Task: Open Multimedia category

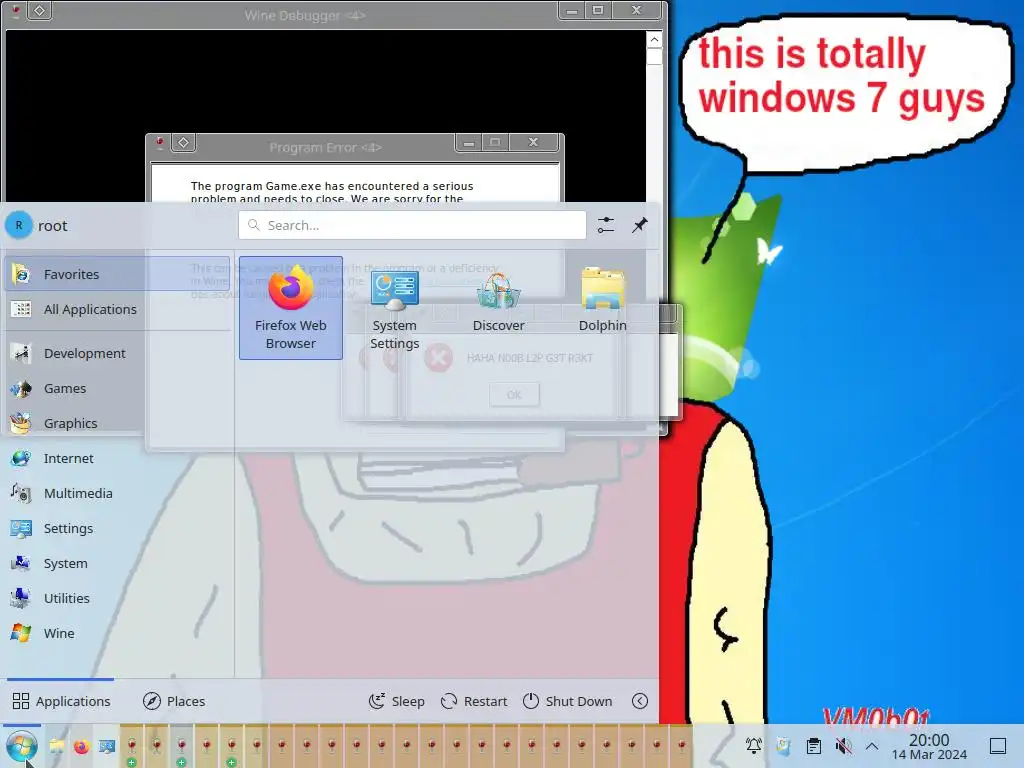Action: coord(118,494)
